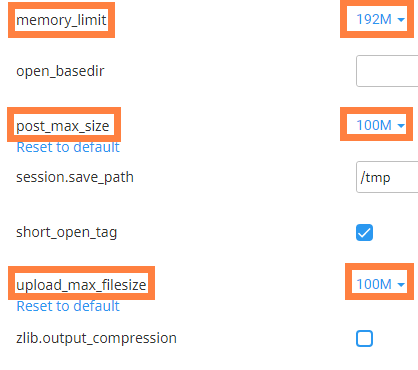The height and width of the screenshot is (370, 418).
Task: Click the caret arrow beside 192M
Action: point(401,20)
